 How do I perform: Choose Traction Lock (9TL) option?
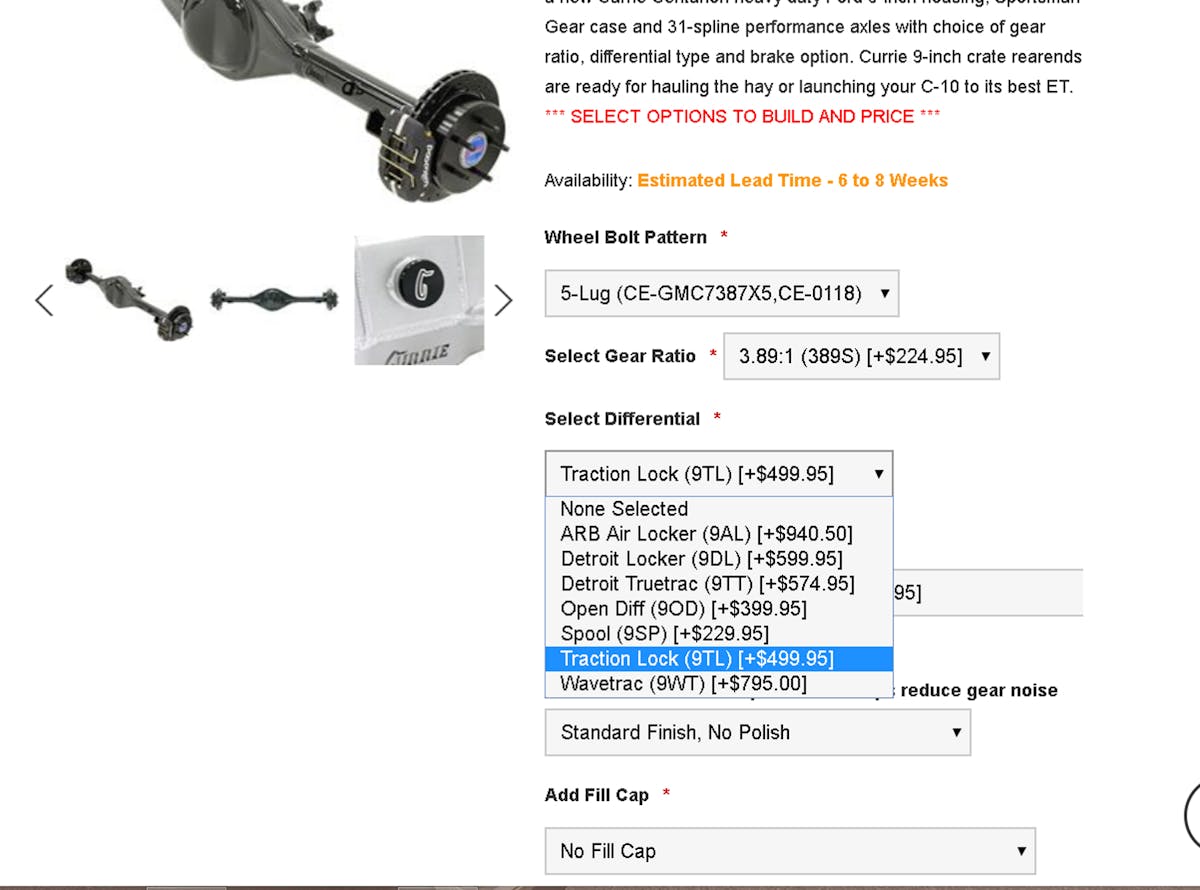pyautogui.click(x=719, y=659)
